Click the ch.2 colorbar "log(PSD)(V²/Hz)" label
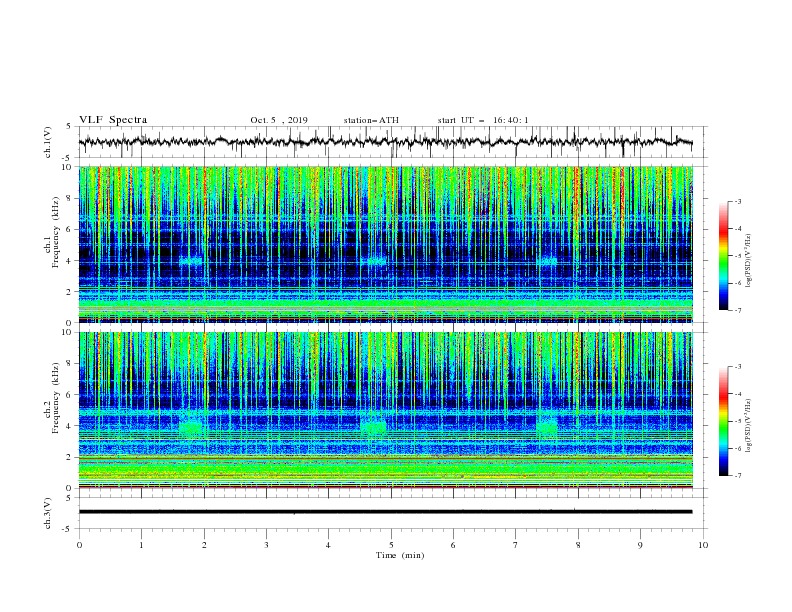This screenshot has height=612, width=792. (749, 426)
